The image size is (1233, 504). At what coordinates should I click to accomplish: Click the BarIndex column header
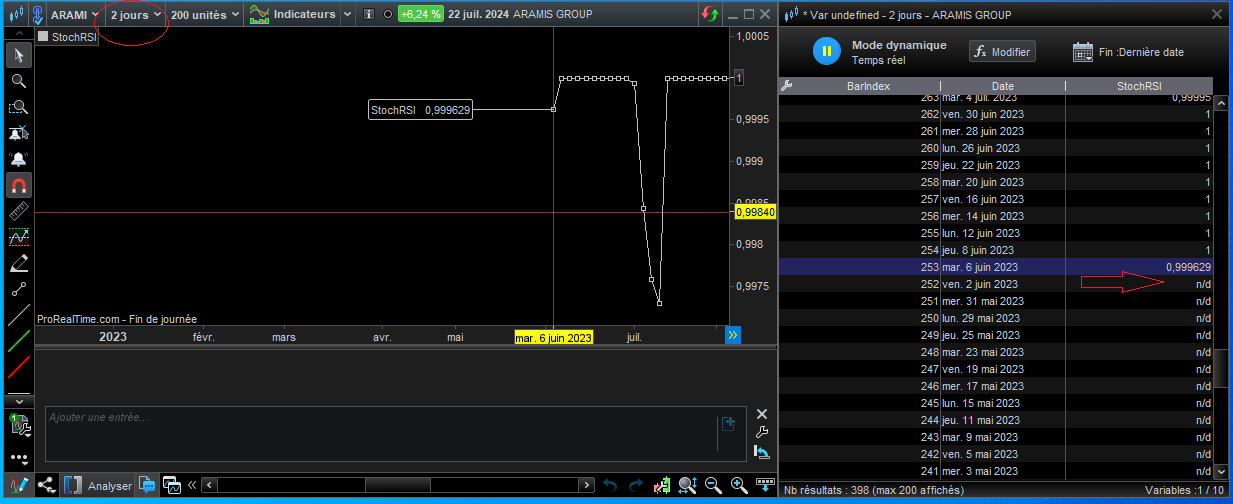pyautogui.click(x=868, y=86)
